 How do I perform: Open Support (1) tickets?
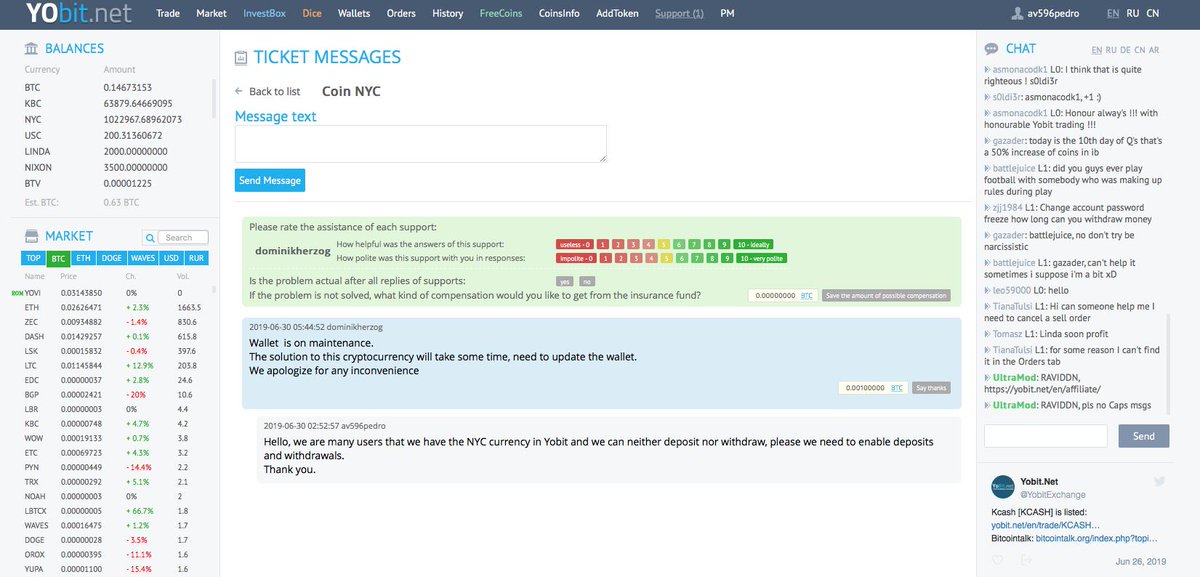(679, 14)
